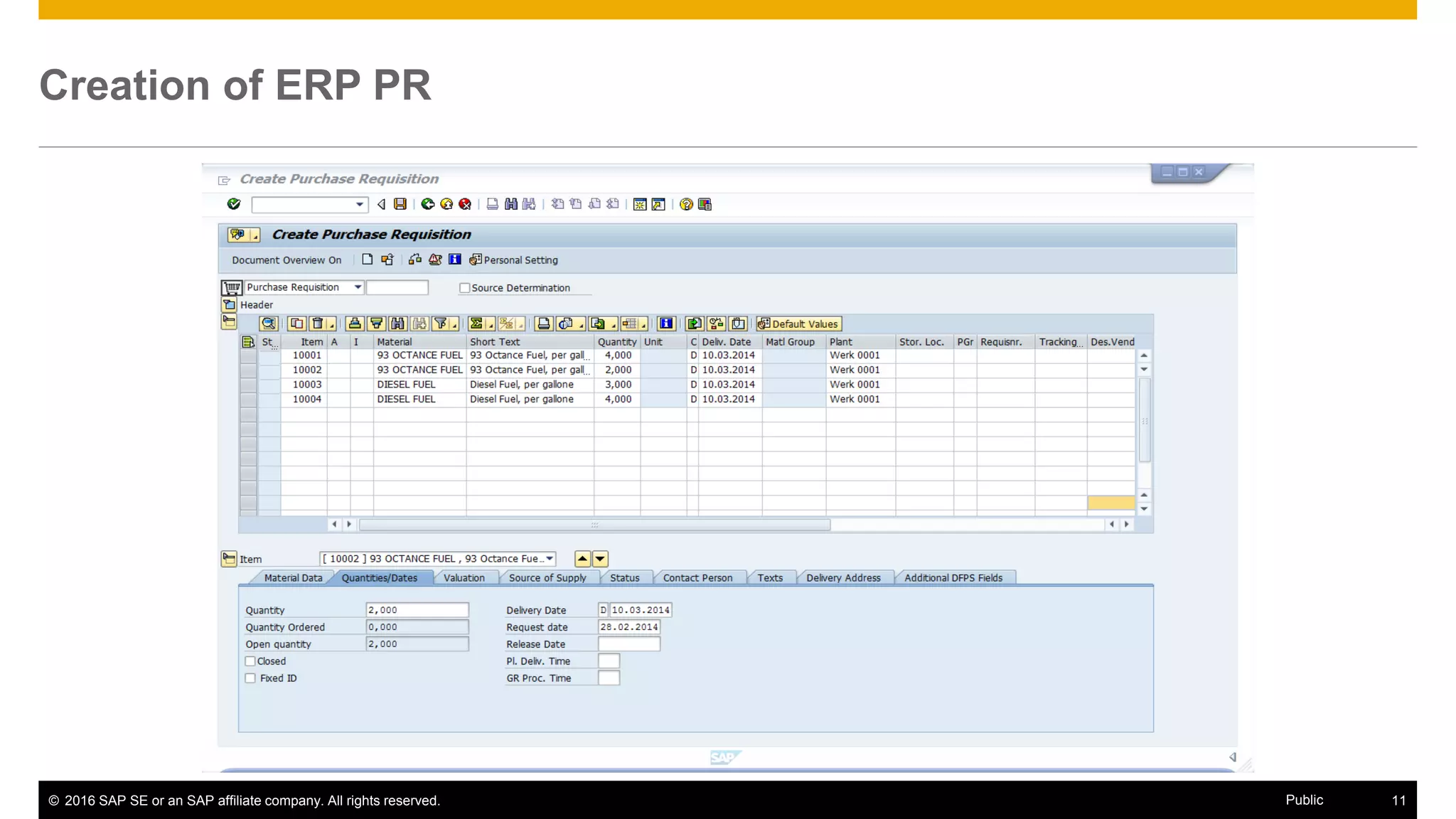Click the Create new document page icon
This screenshot has height=819, width=1456.
pos(368,259)
